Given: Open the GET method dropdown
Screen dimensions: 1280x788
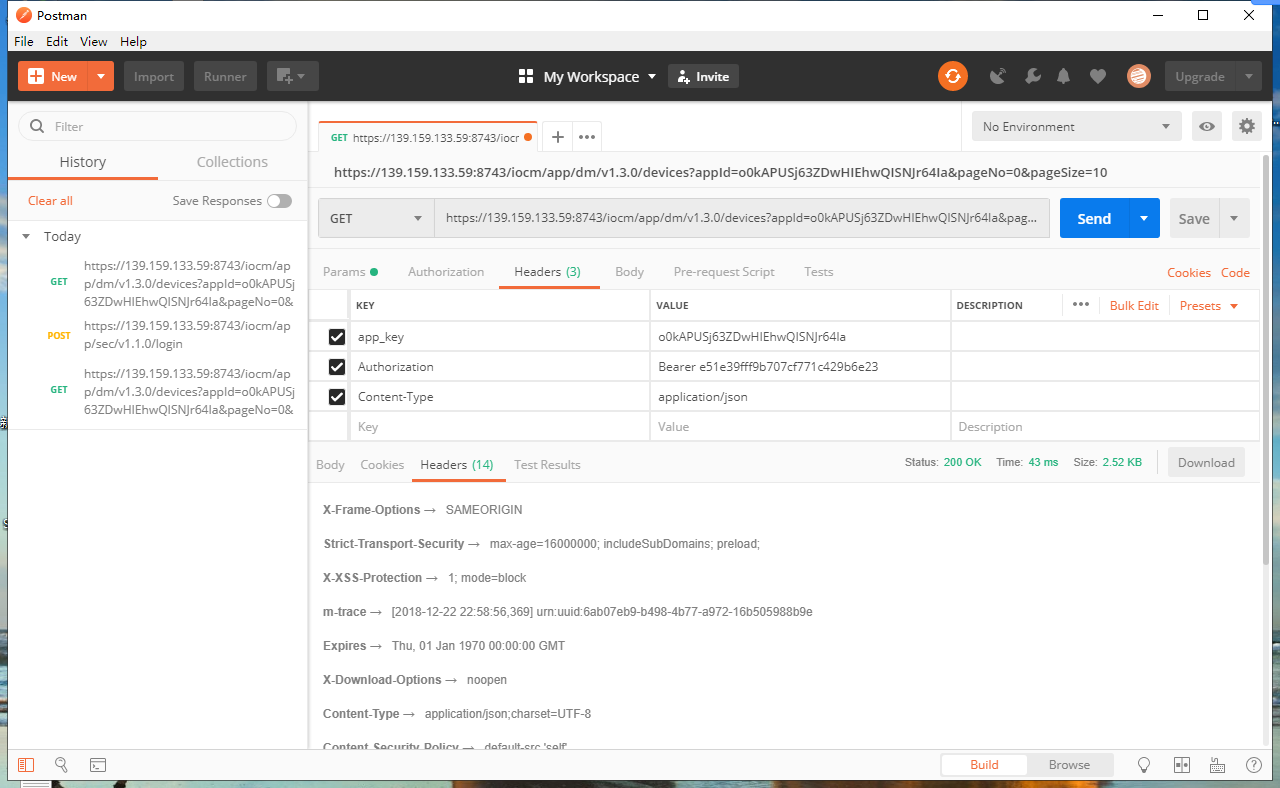Looking at the screenshot, I should [x=376, y=218].
